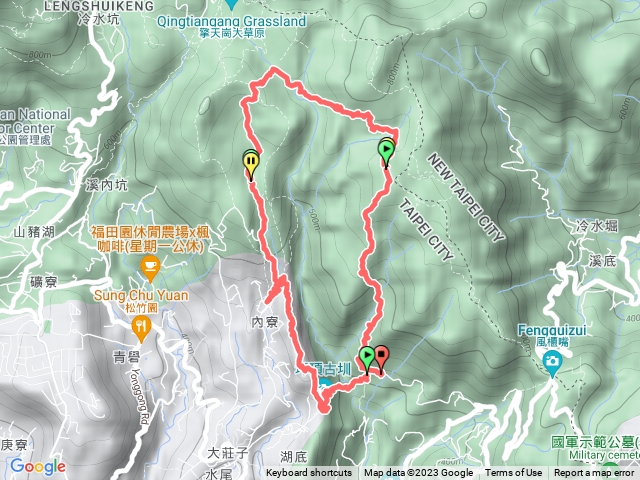This screenshot has width=640, height=480.
Task: Select the Sung Chu Yuan restaurant pin
Action: [142, 329]
